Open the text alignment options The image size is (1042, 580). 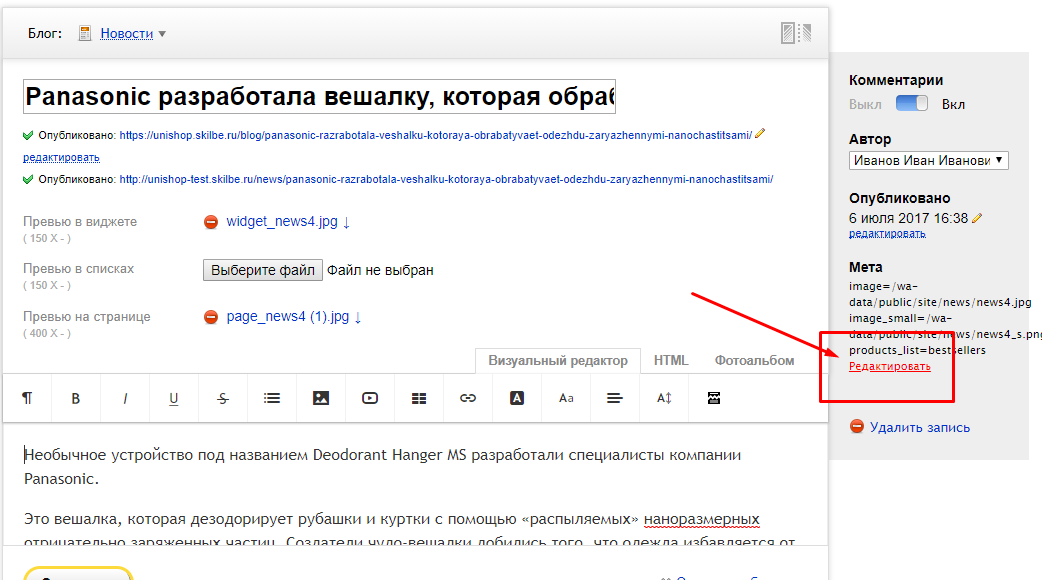click(615, 398)
